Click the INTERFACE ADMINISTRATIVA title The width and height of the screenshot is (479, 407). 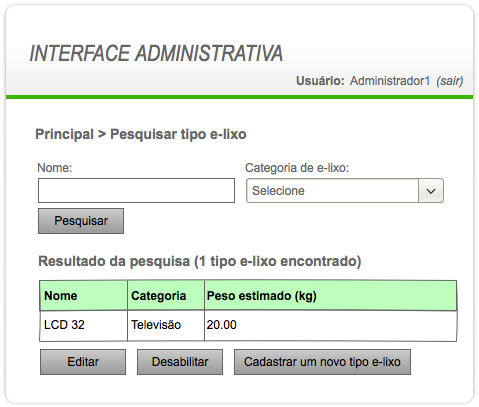coord(156,53)
